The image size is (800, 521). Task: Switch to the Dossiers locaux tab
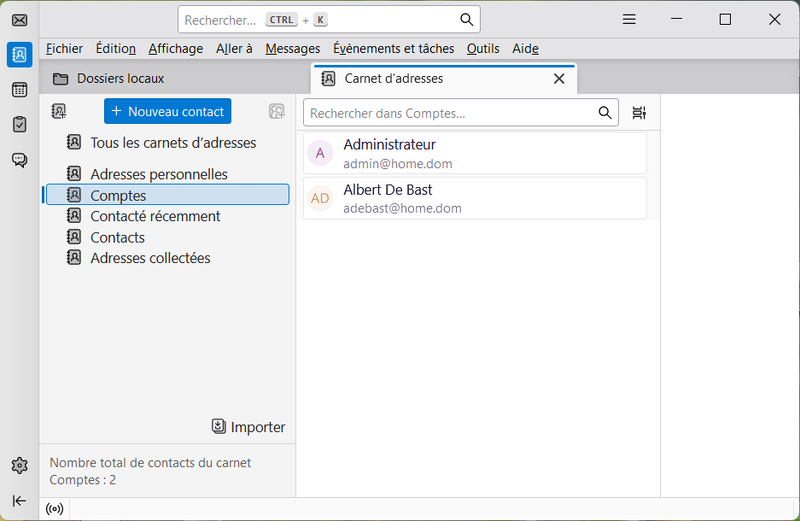pyautogui.click(x=174, y=79)
